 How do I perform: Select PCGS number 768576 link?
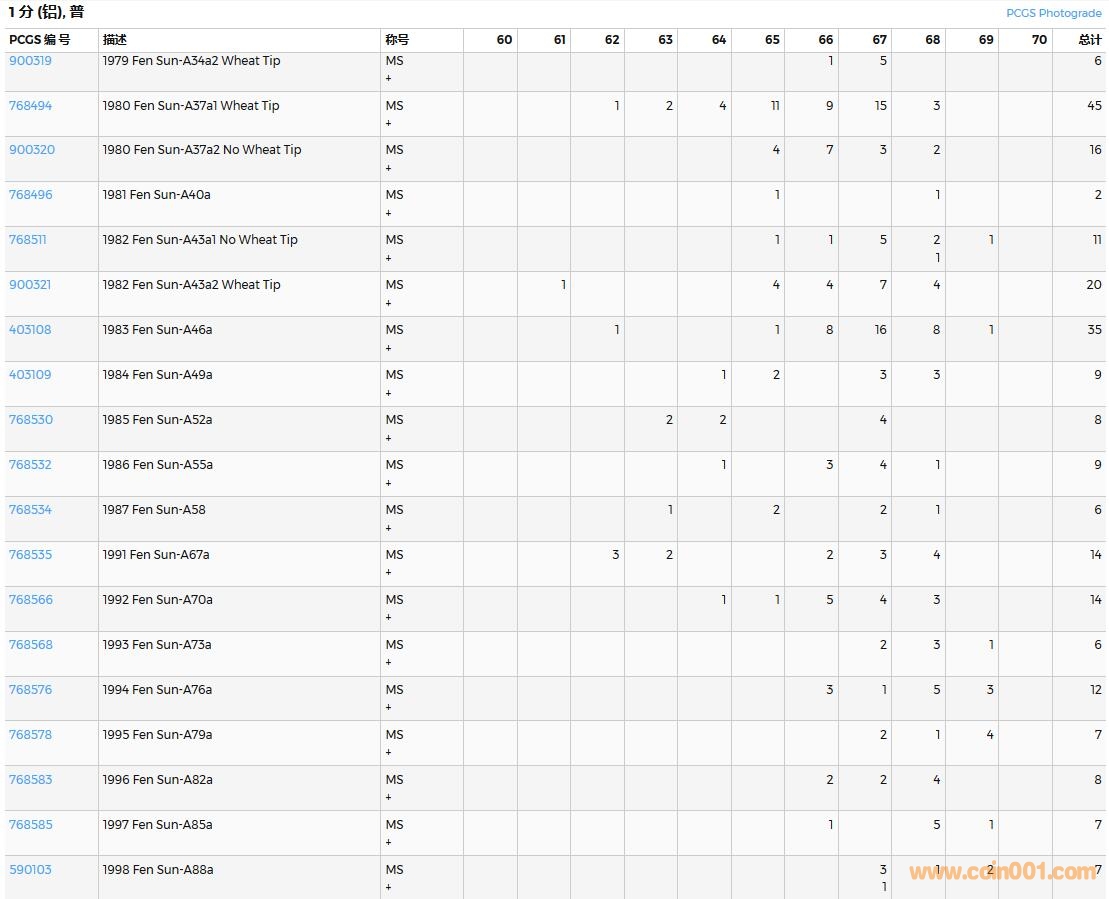tap(30, 690)
